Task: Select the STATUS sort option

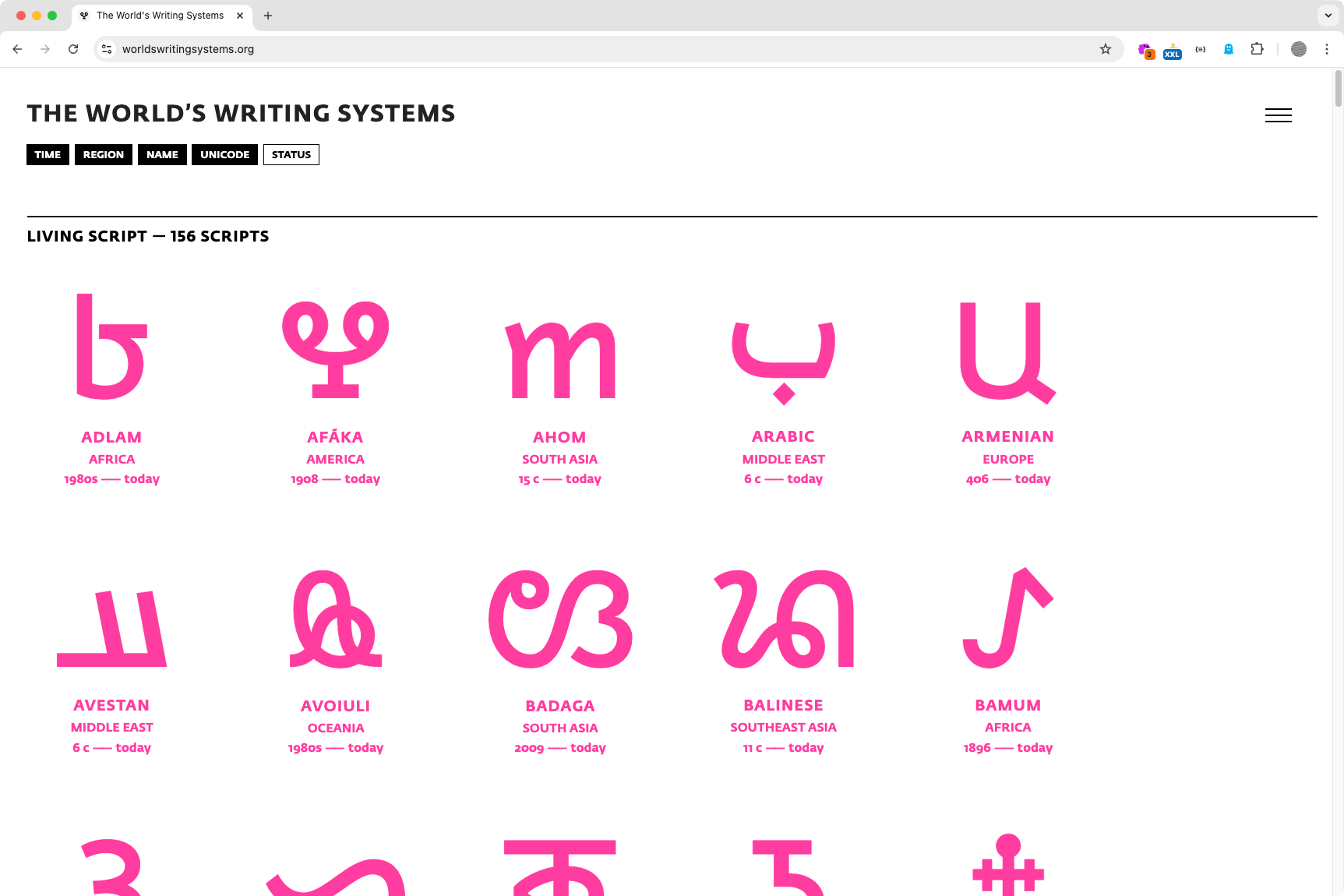Action: click(291, 154)
